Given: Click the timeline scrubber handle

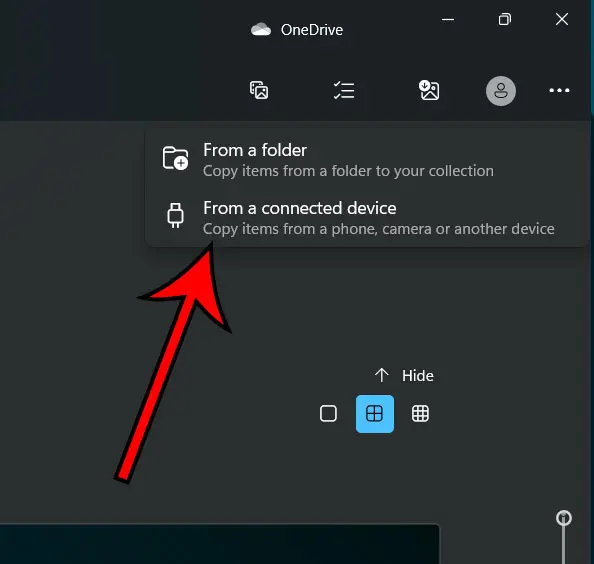Looking at the screenshot, I should point(564,518).
